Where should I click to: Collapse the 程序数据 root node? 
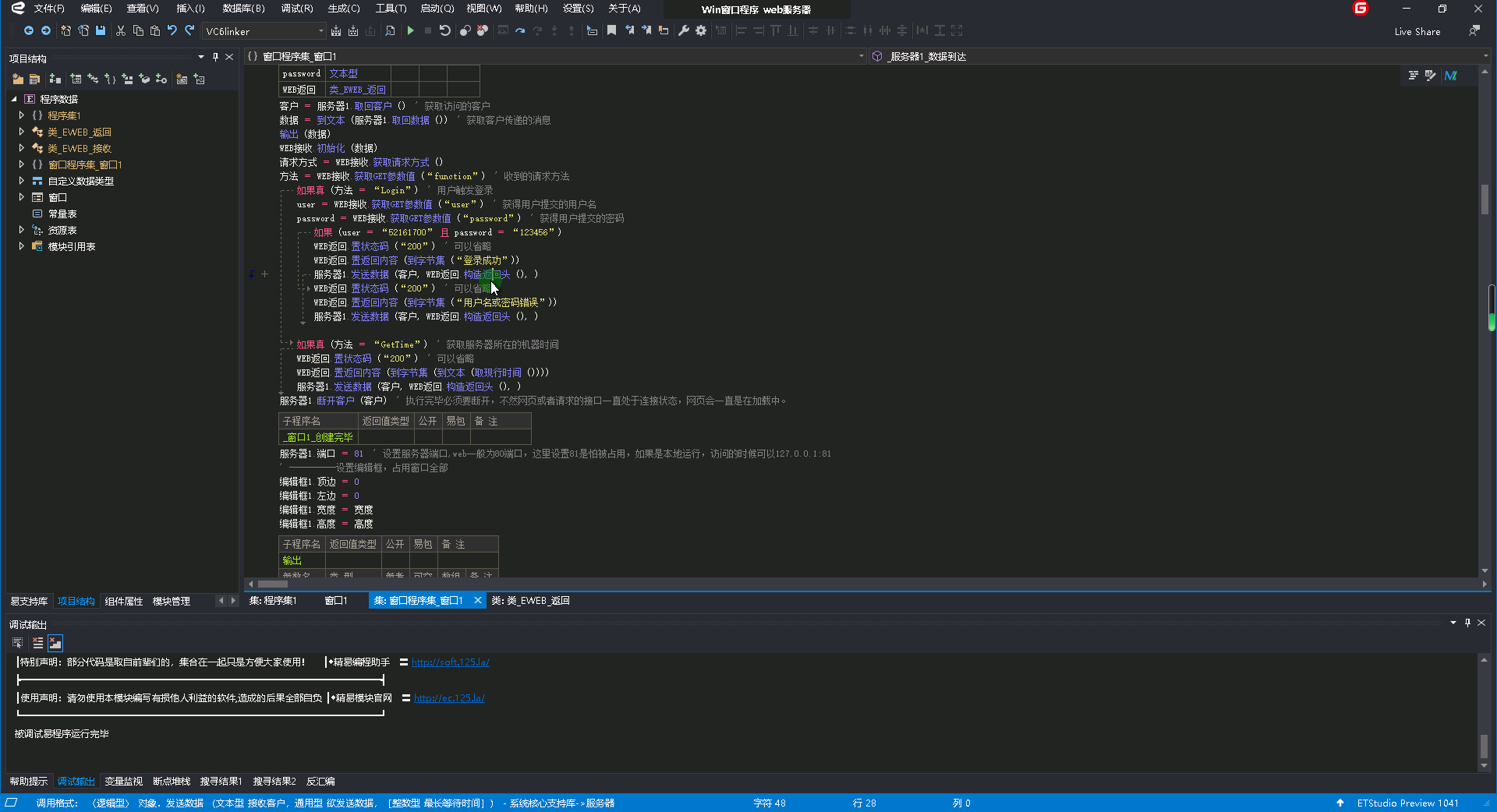pos(14,99)
